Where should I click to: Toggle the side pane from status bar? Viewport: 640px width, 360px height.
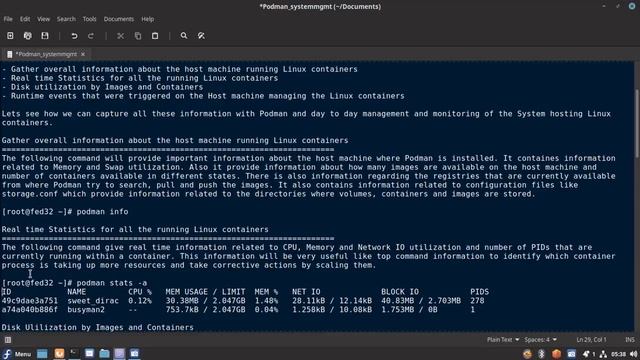point(8,340)
